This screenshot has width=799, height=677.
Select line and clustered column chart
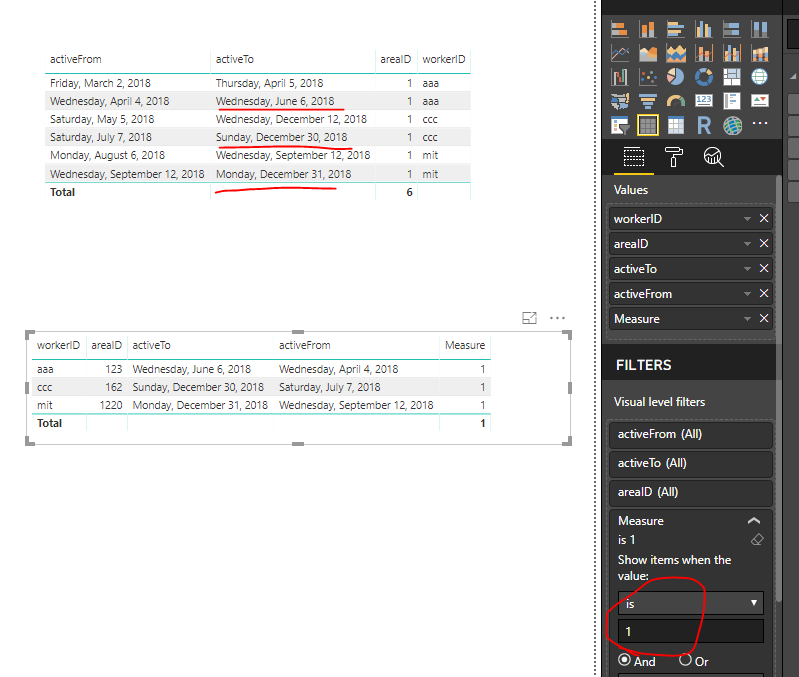[732, 53]
